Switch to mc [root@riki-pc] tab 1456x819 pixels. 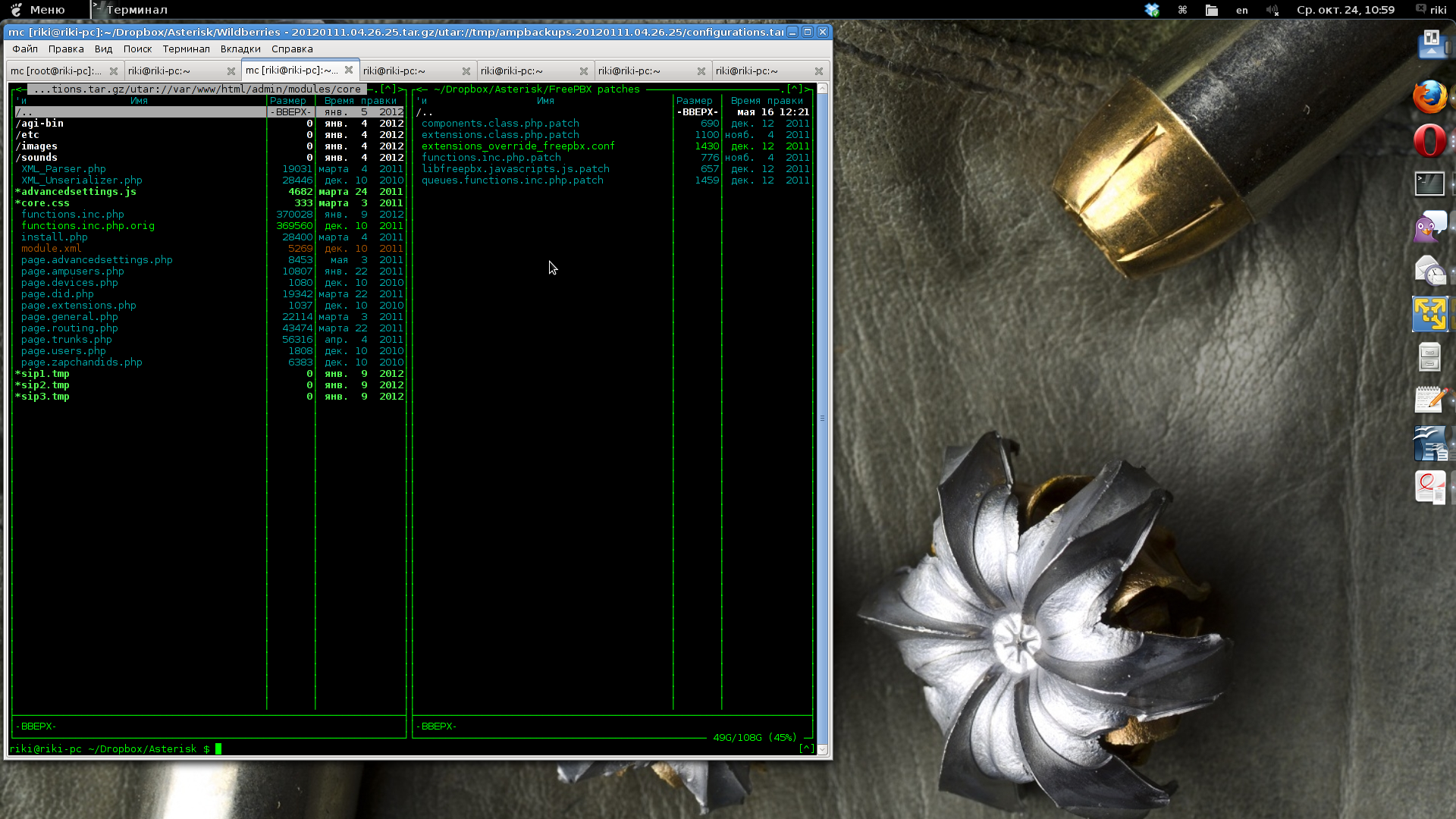(56, 71)
